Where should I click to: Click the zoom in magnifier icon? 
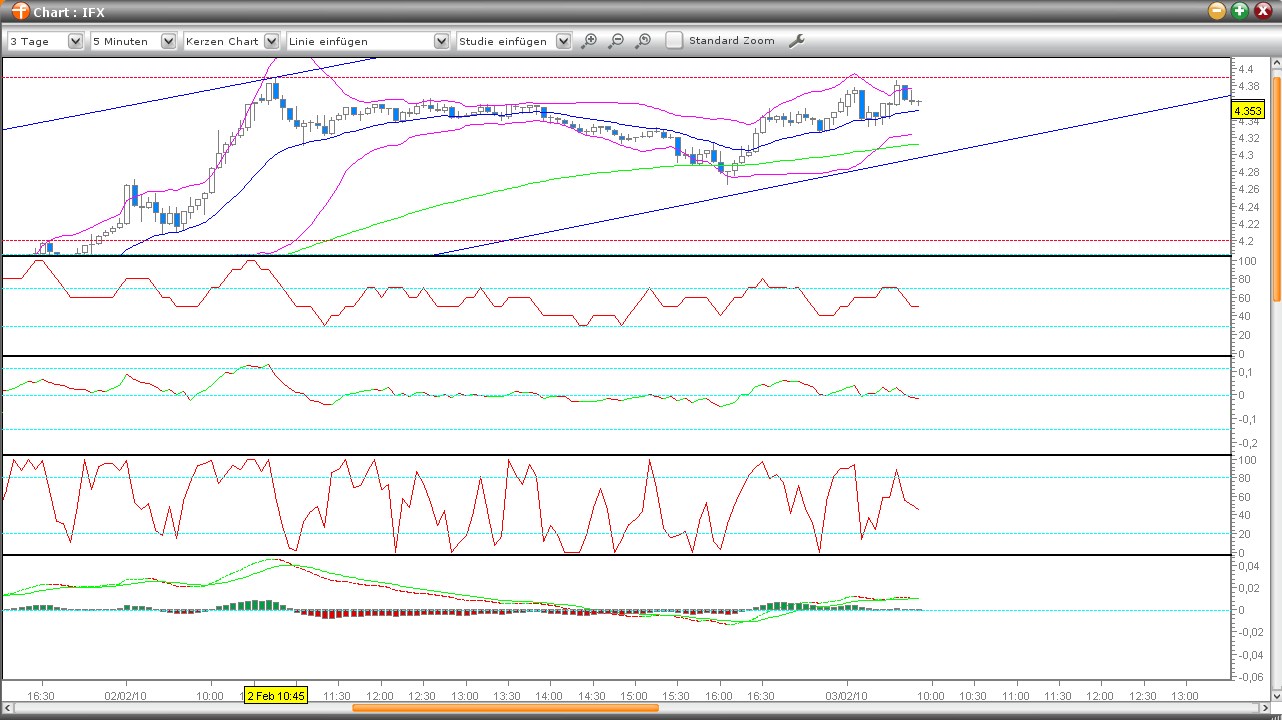[589, 41]
